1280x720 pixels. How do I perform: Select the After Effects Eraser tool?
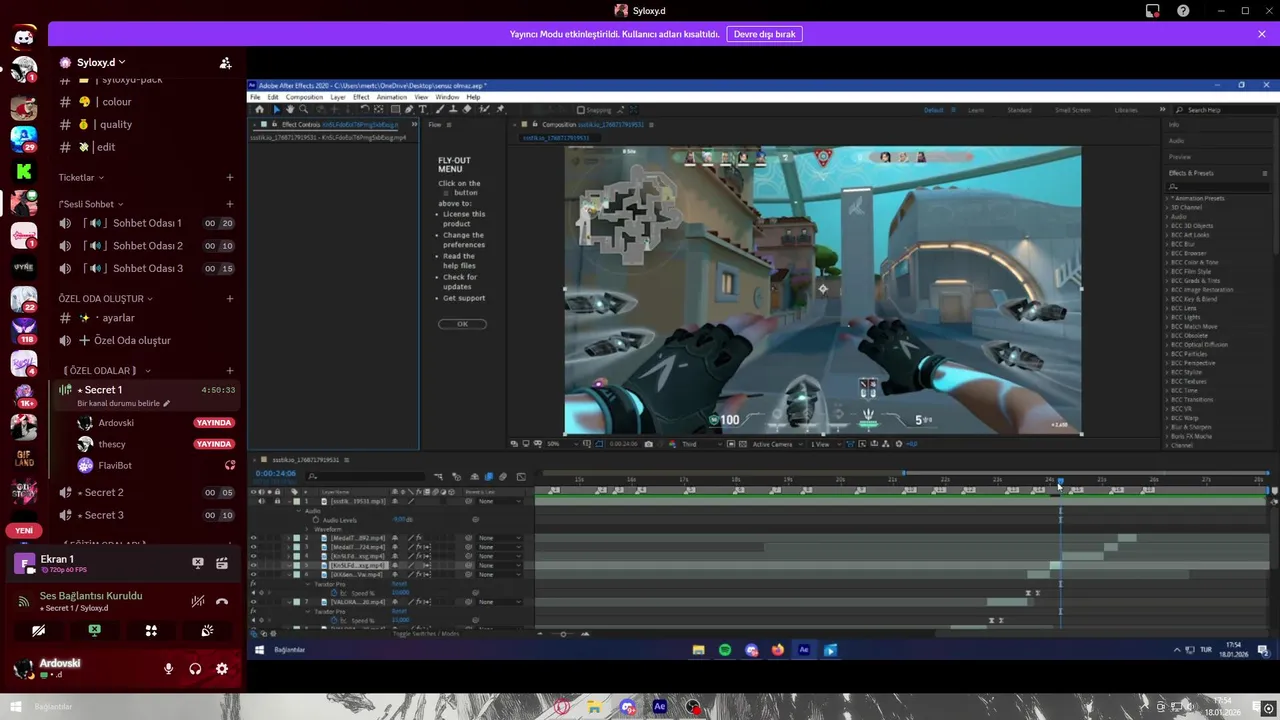tap(466, 109)
